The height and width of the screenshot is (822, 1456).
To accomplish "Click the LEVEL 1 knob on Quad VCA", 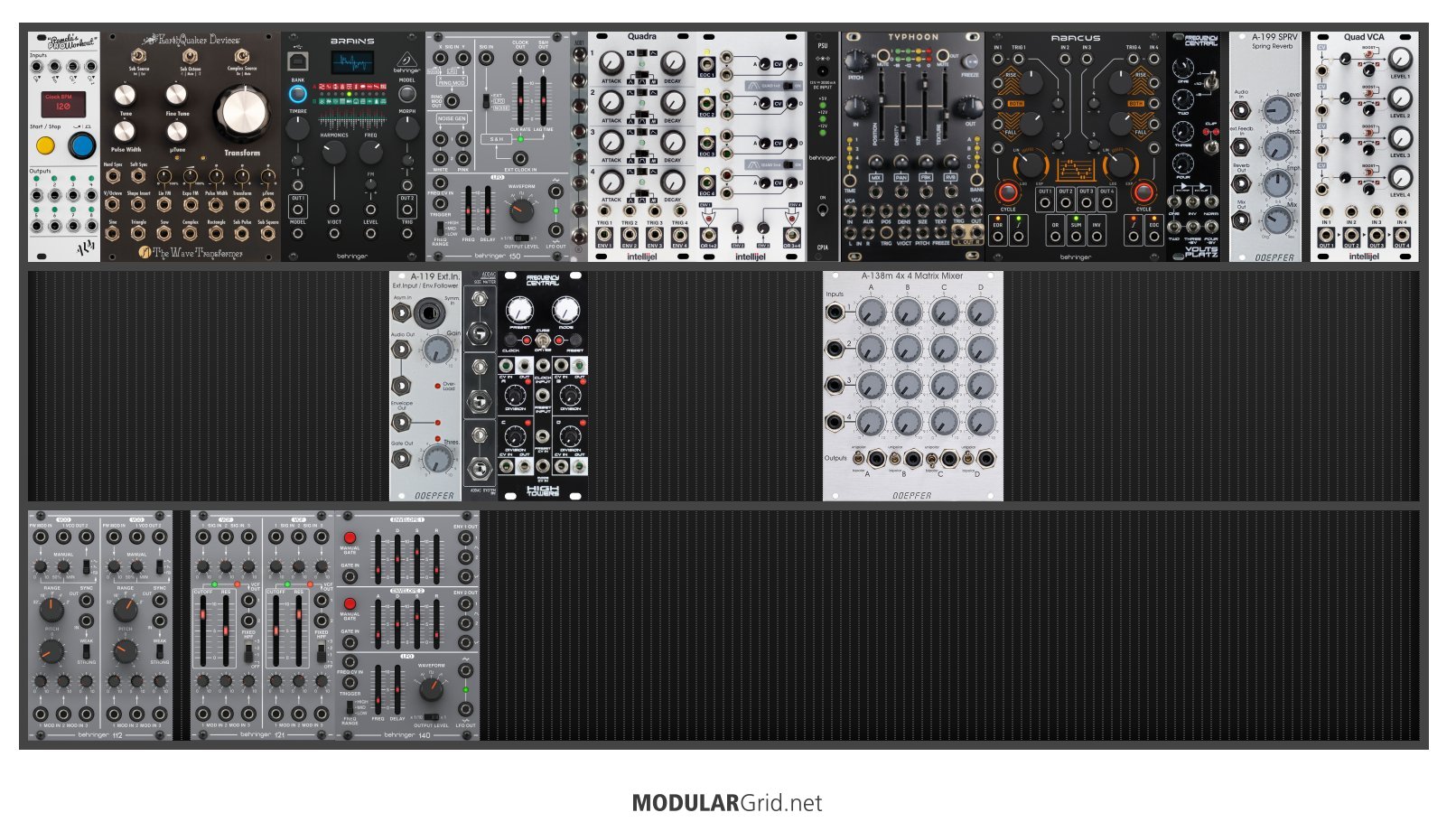I will click(x=1399, y=59).
